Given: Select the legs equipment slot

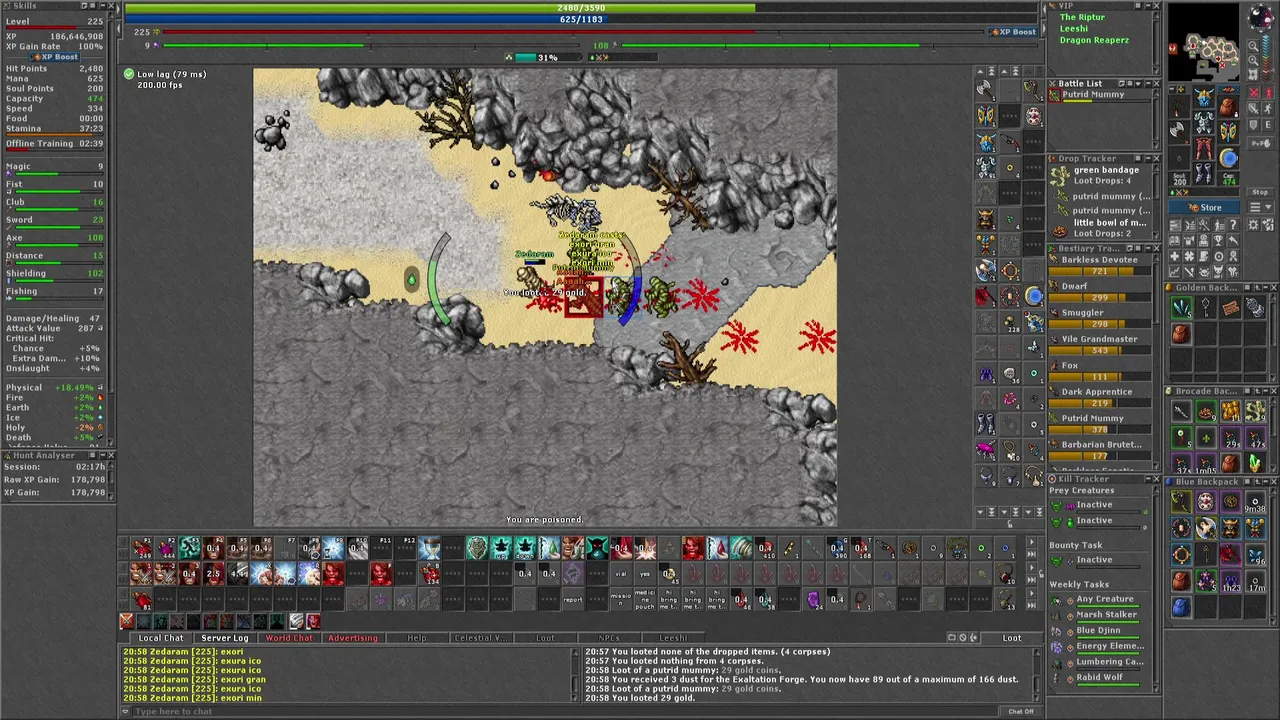Looking at the screenshot, I should point(1204,148).
